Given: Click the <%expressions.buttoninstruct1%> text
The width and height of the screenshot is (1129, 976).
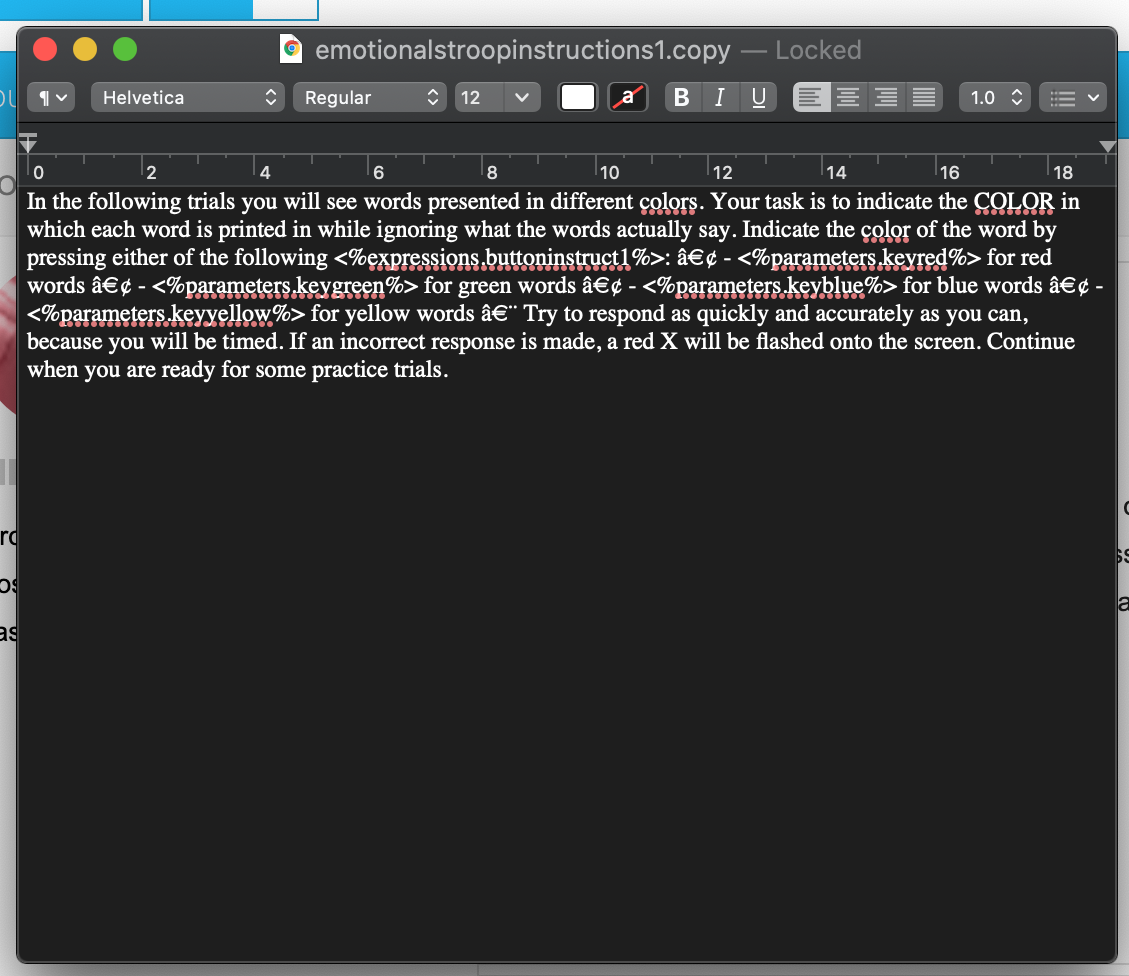Looking at the screenshot, I should coord(499,257).
